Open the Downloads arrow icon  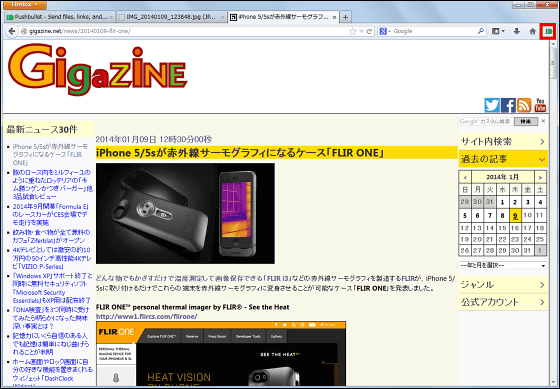coord(516,31)
